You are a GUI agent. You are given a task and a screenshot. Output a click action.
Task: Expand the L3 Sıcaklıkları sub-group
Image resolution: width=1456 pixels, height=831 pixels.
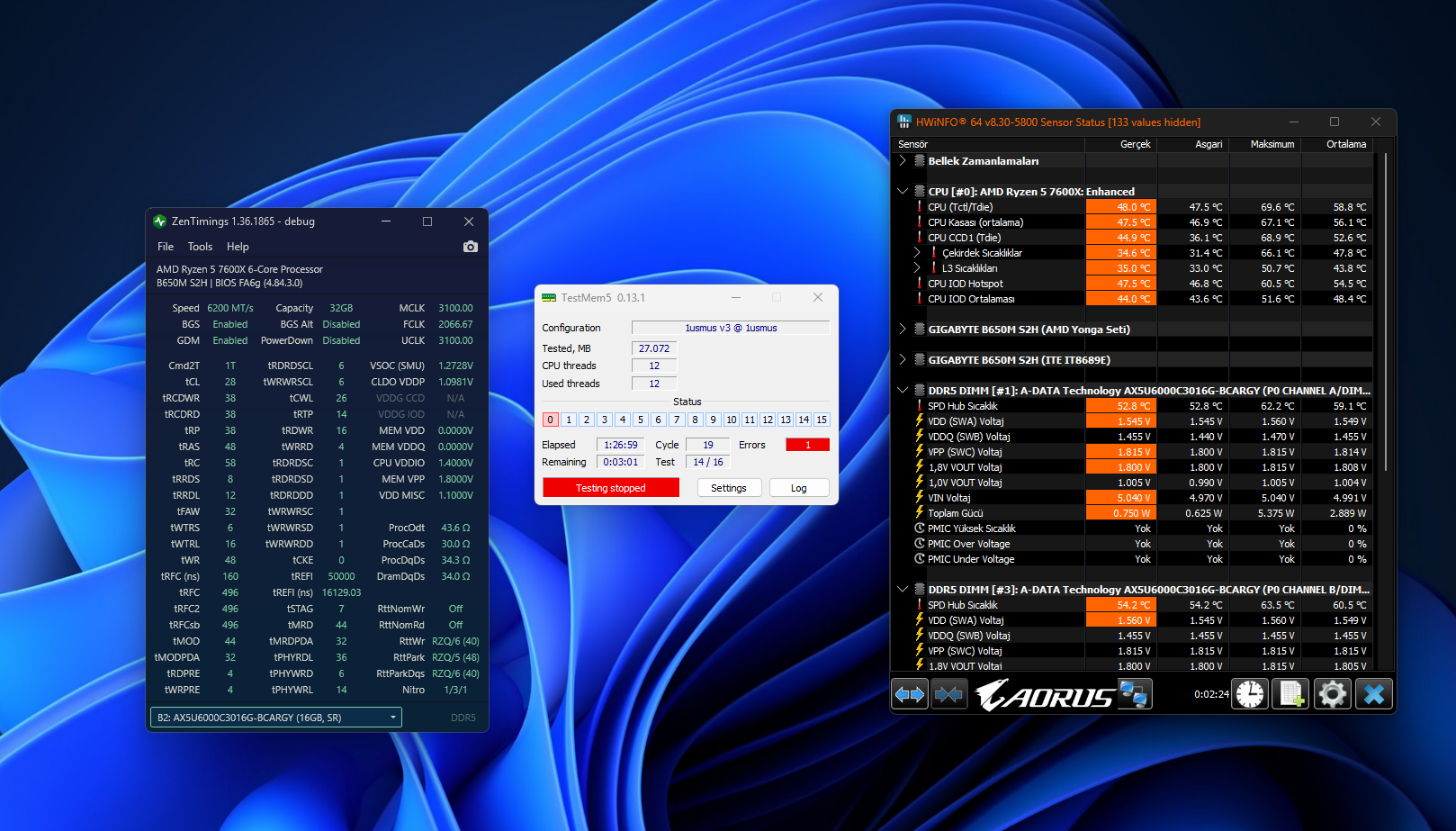pos(917,268)
